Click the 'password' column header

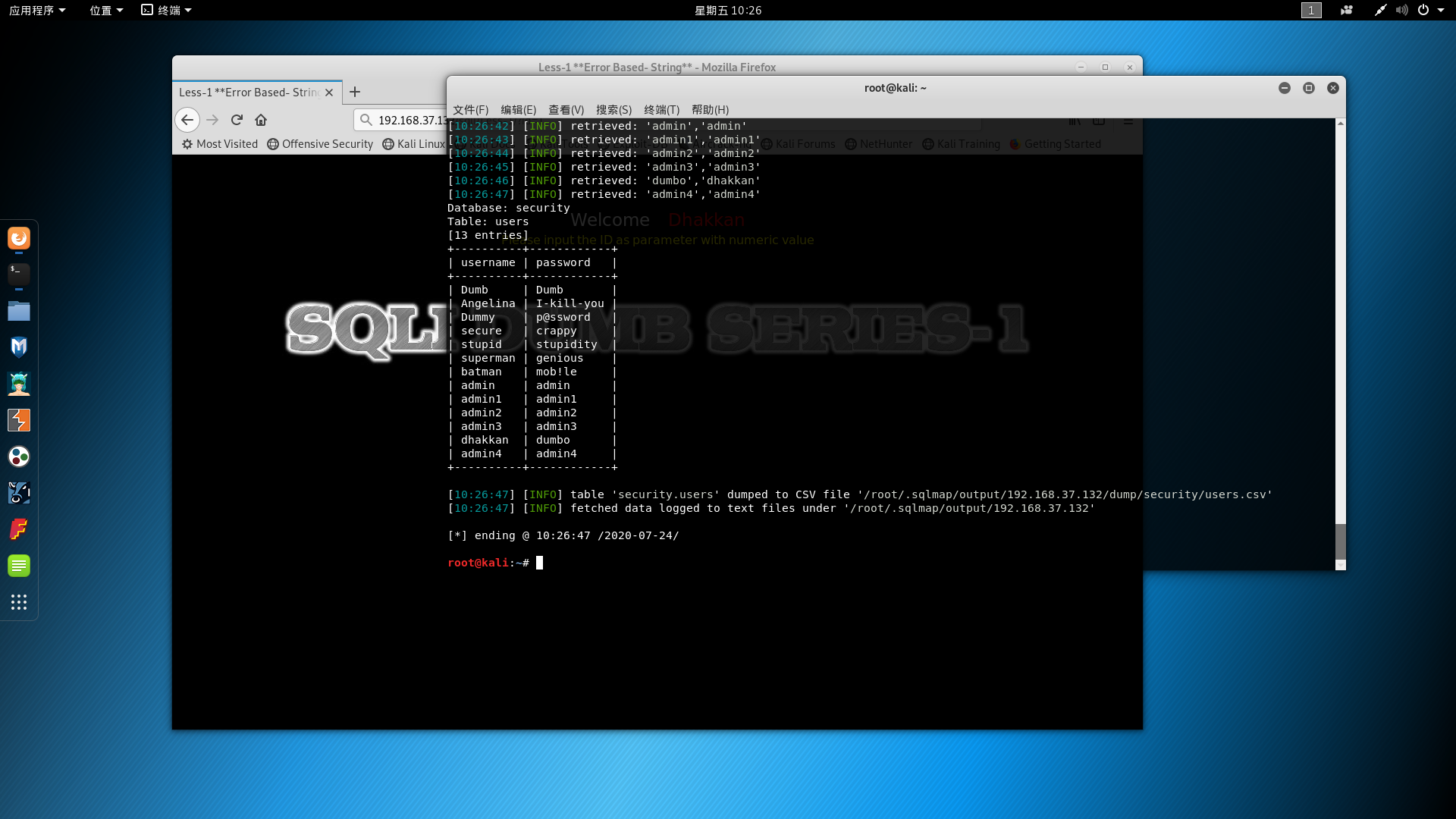click(x=563, y=262)
